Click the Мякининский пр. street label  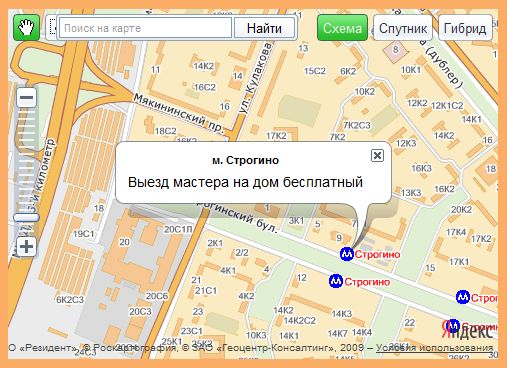tap(178, 113)
